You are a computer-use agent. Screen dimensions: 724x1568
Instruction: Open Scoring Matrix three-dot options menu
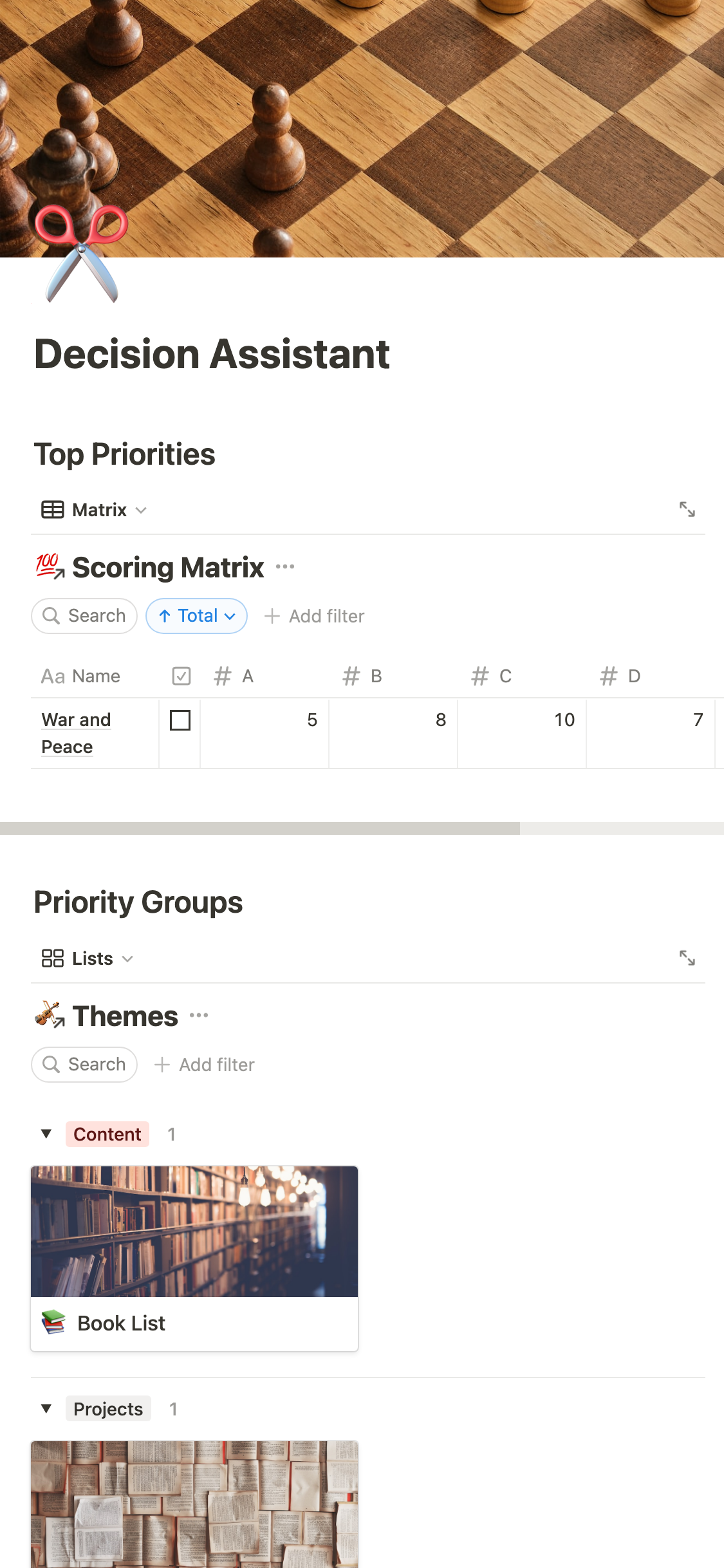285,567
